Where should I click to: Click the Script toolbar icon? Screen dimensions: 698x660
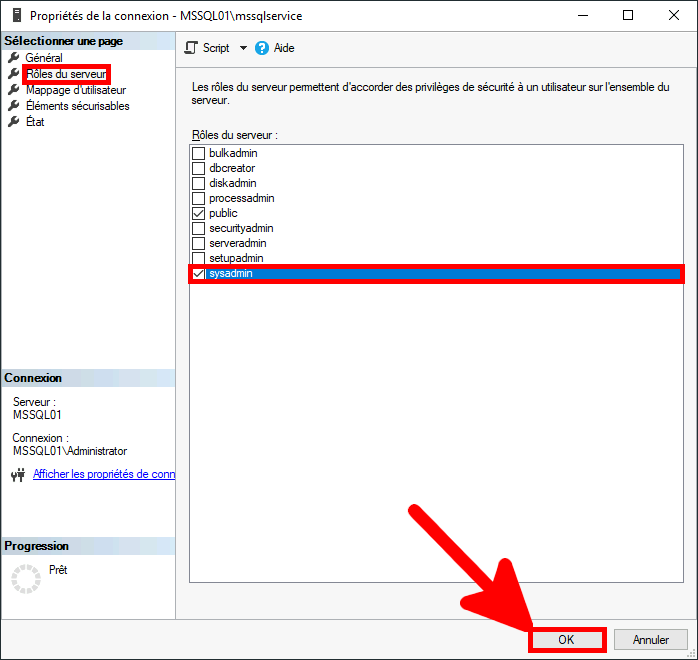pyautogui.click(x=191, y=48)
